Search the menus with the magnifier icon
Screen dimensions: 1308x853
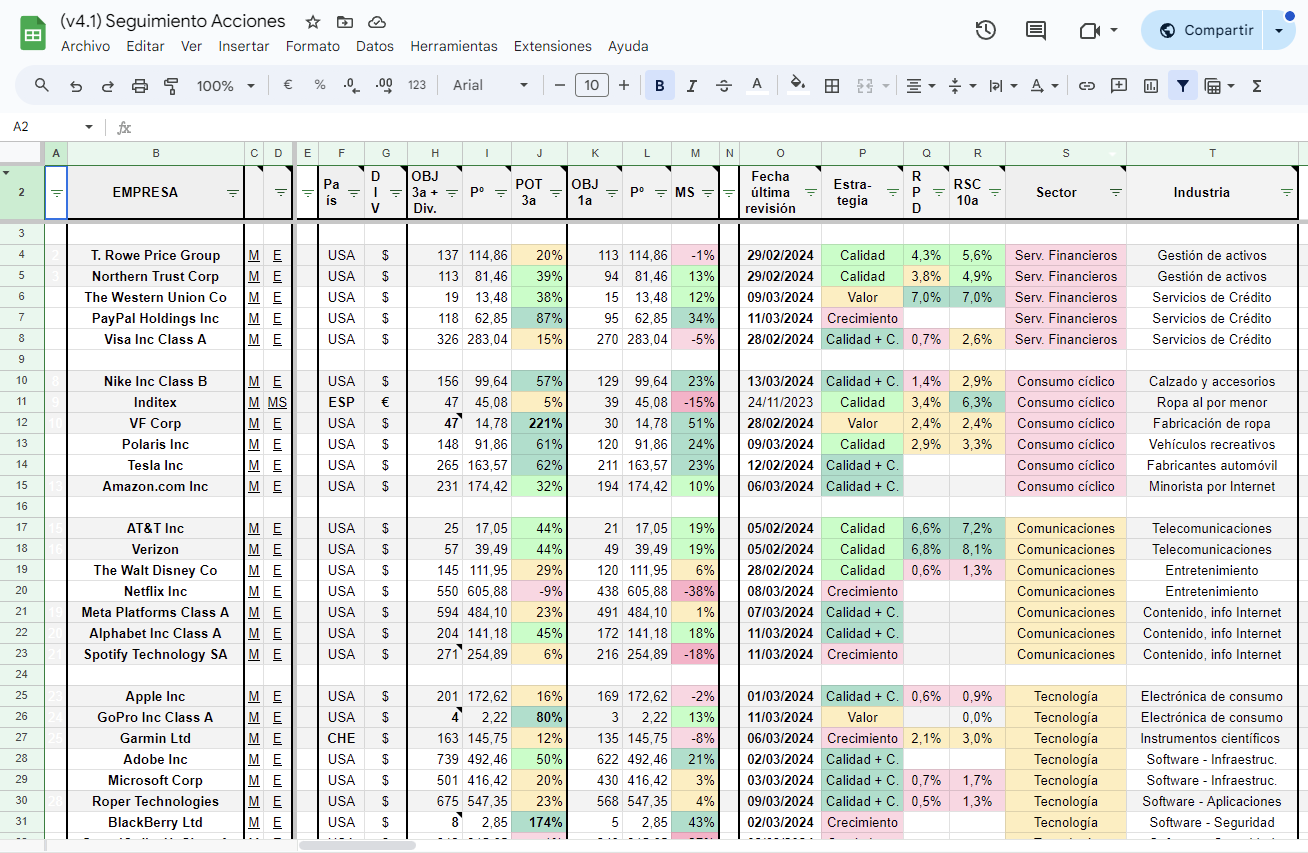pos(42,86)
